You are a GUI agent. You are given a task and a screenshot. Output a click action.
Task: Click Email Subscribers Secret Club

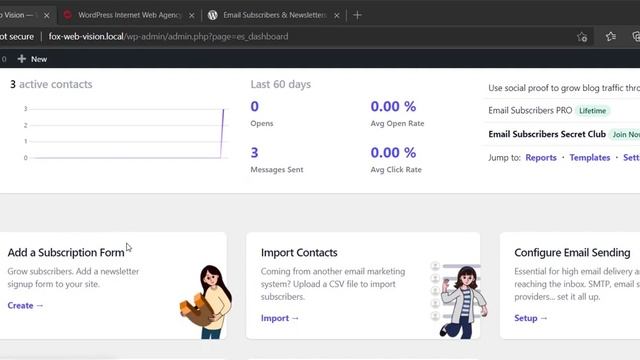tap(547, 134)
